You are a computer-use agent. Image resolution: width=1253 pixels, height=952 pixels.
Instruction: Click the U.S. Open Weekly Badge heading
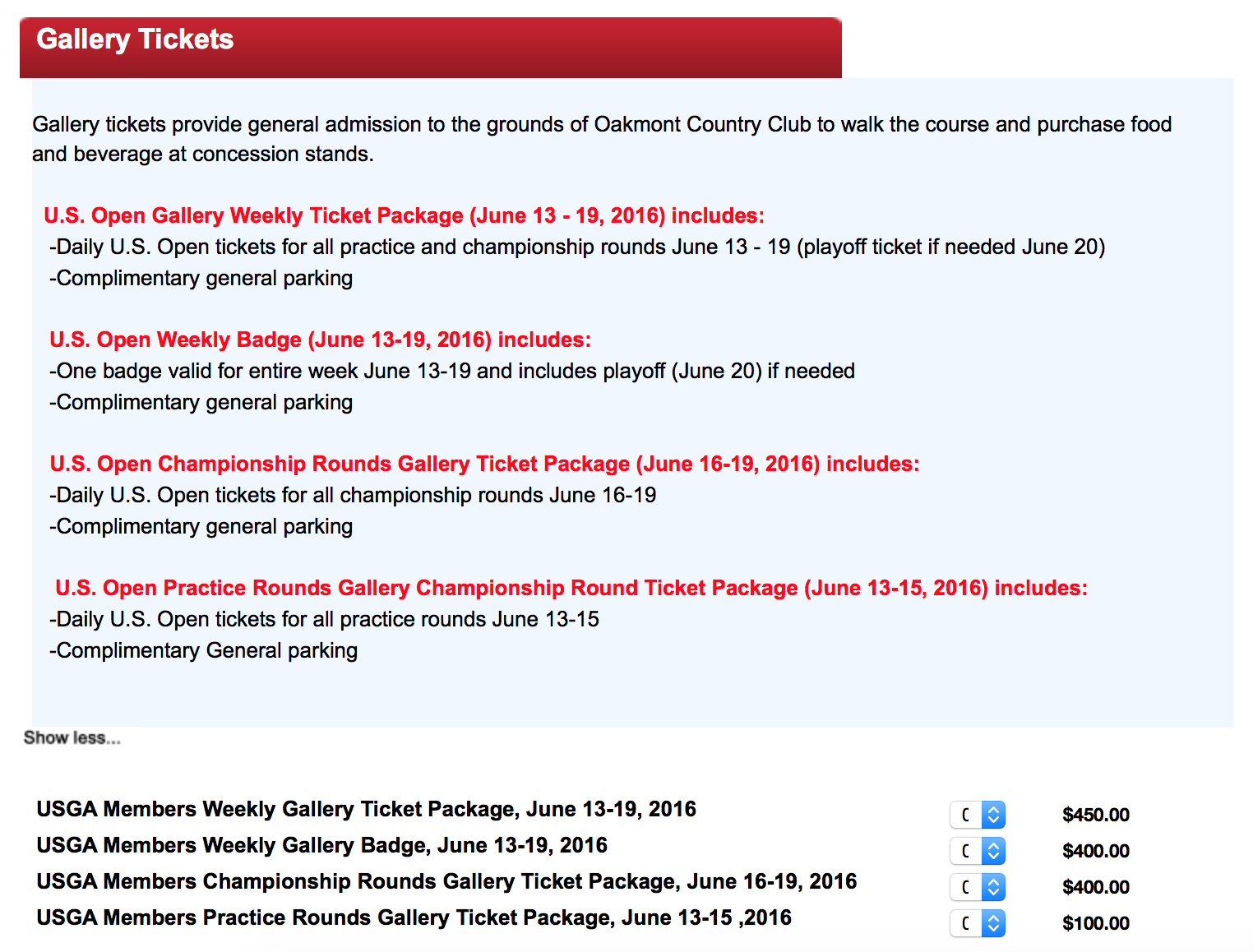tap(320, 340)
